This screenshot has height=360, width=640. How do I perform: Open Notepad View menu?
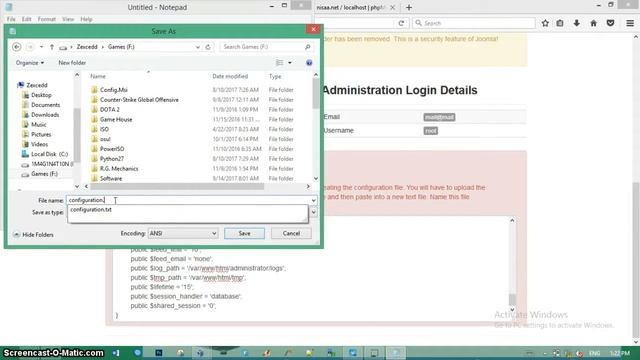click(x=68, y=19)
